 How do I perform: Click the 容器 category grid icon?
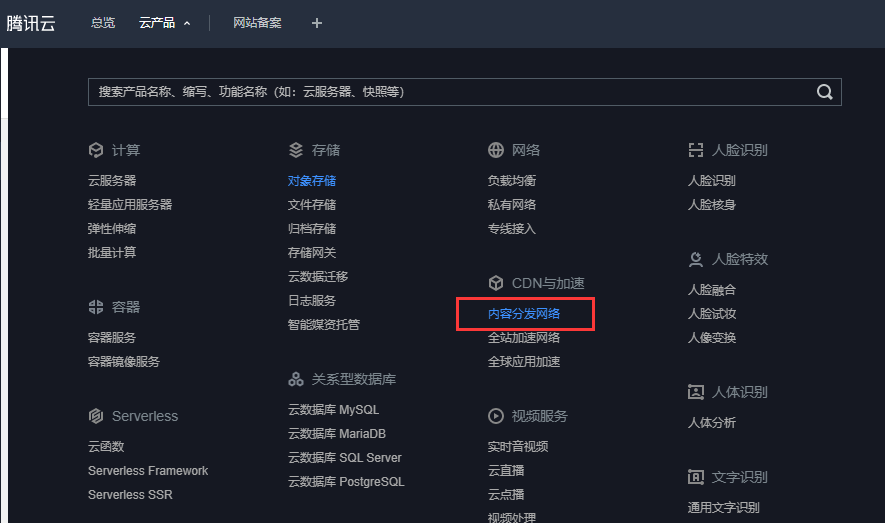(96, 307)
